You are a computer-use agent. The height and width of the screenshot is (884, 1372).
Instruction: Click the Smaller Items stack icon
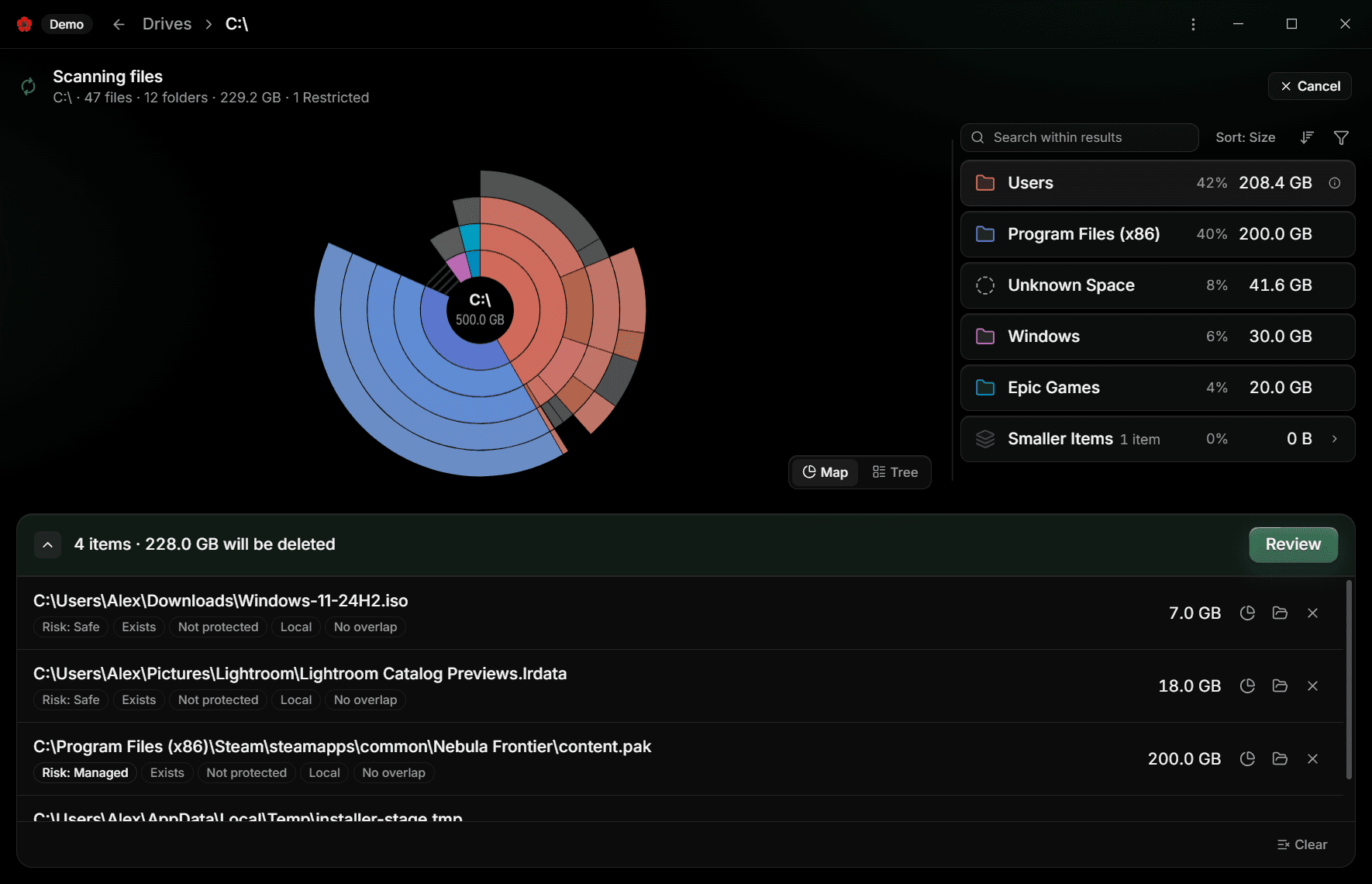point(985,439)
